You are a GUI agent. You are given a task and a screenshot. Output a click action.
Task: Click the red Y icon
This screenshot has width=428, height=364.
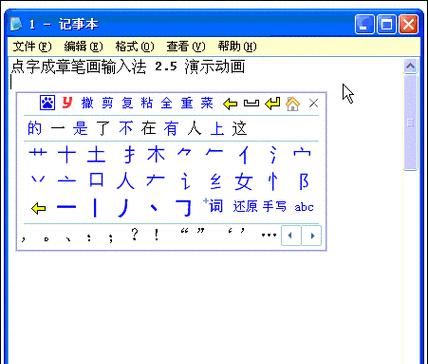(67, 103)
